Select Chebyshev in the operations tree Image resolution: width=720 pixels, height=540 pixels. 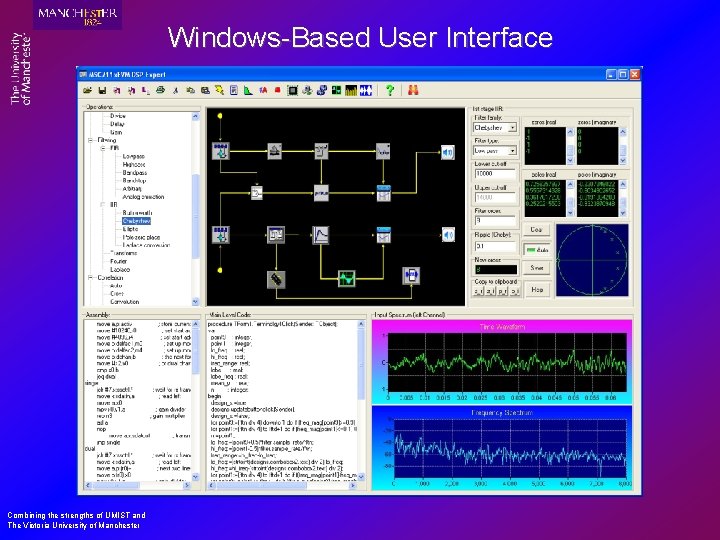[136, 221]
